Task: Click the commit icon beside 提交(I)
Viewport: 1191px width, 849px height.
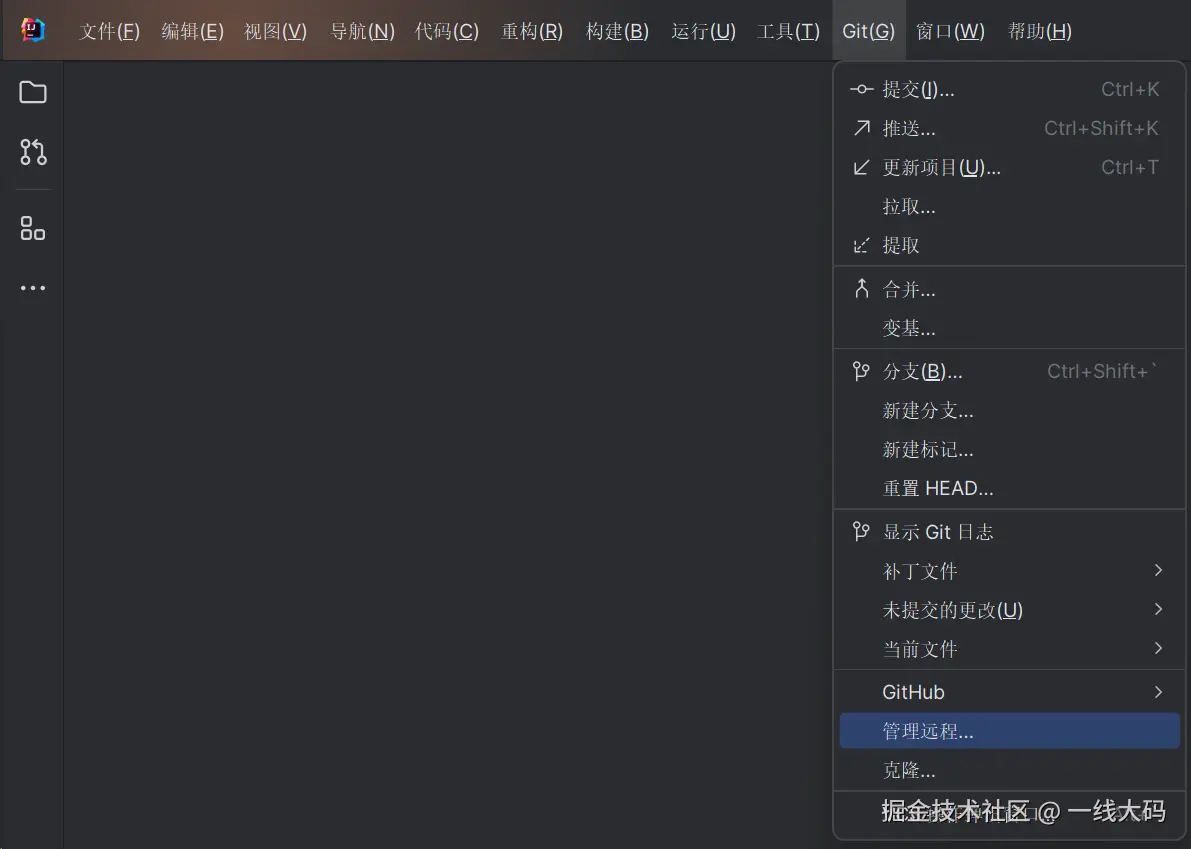Action: [861, 90]
